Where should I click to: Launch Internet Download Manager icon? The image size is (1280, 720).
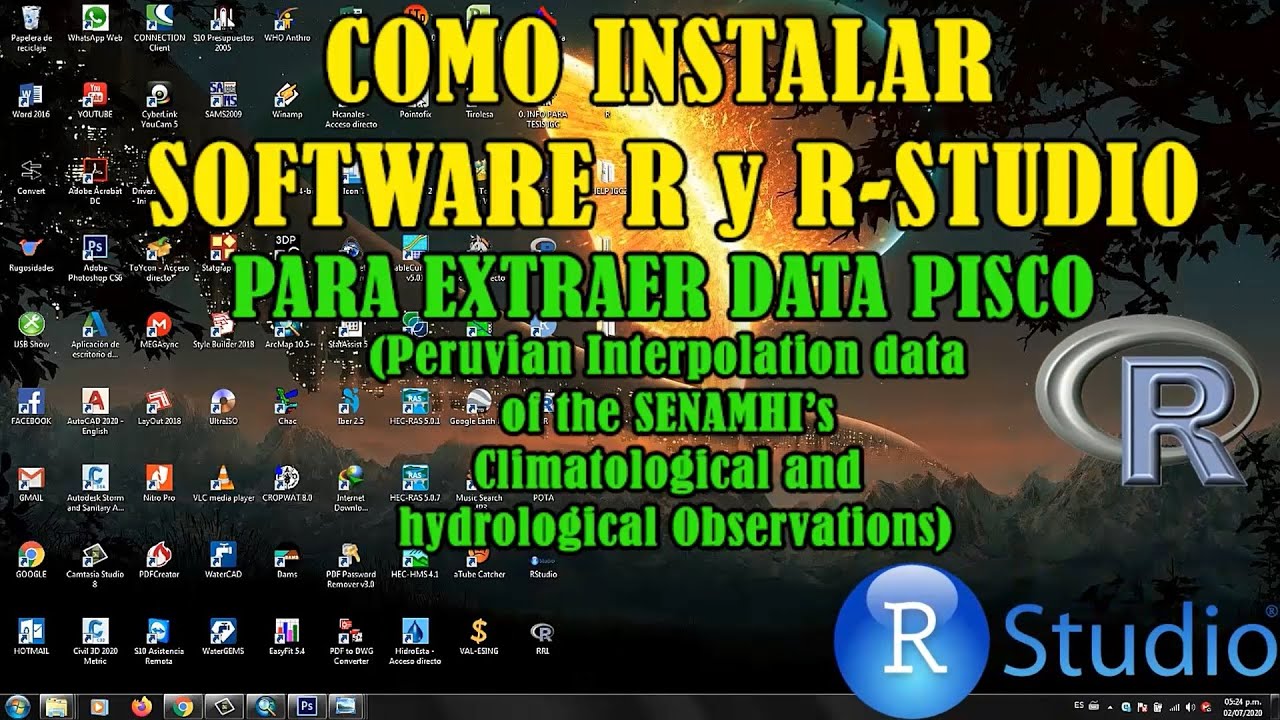[351, 489]
